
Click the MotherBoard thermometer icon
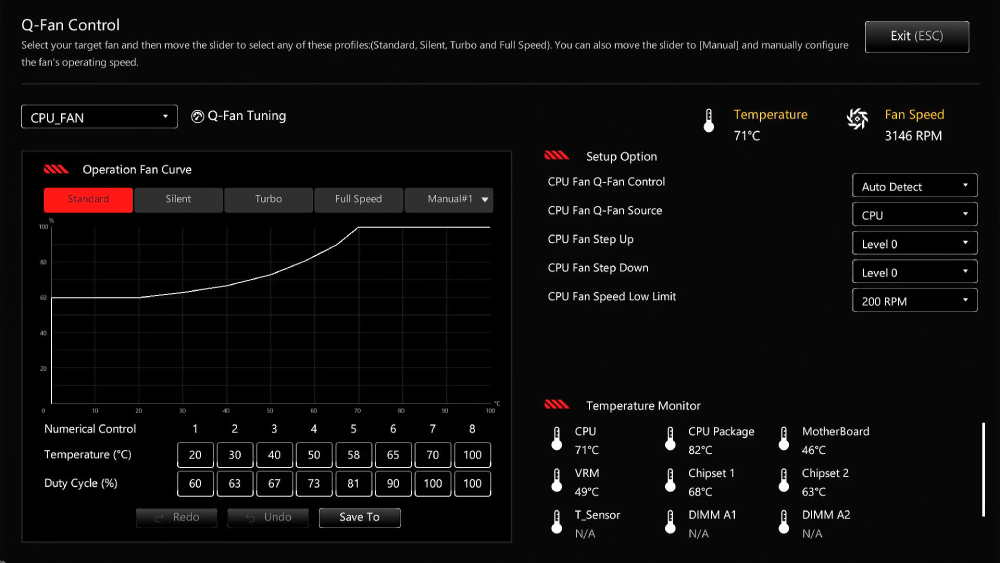[x=783, y=439]
